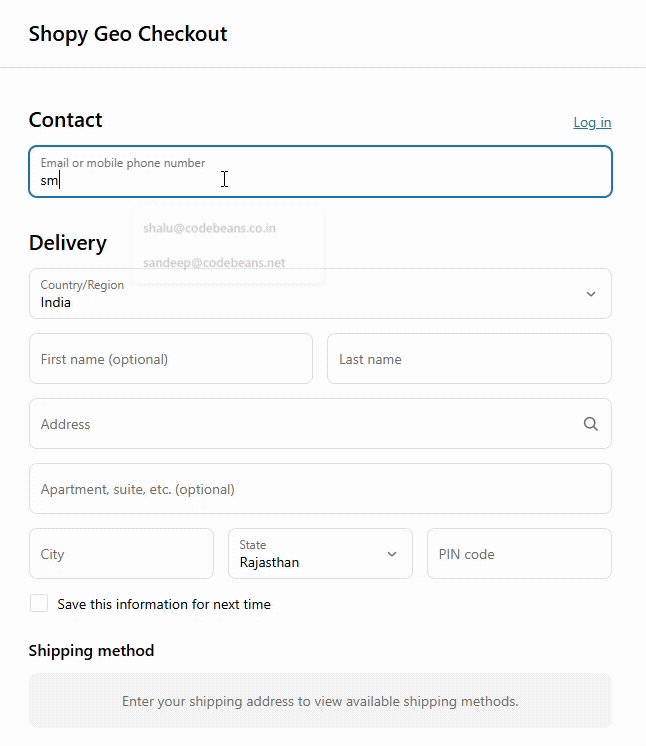Click the State dropdown chevron icon
The width and height of the screenshot is (646, 746).
(x=392, y=554)
